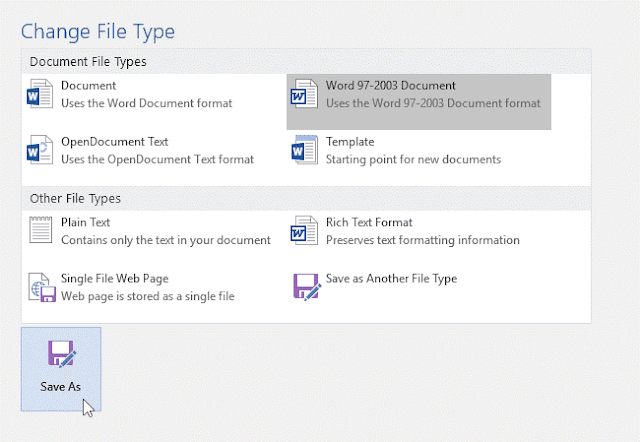Screen dimensions: 640x442
Task: Open Save as Another File Type label
Action: pyautogui.click(x=391, y=278)
